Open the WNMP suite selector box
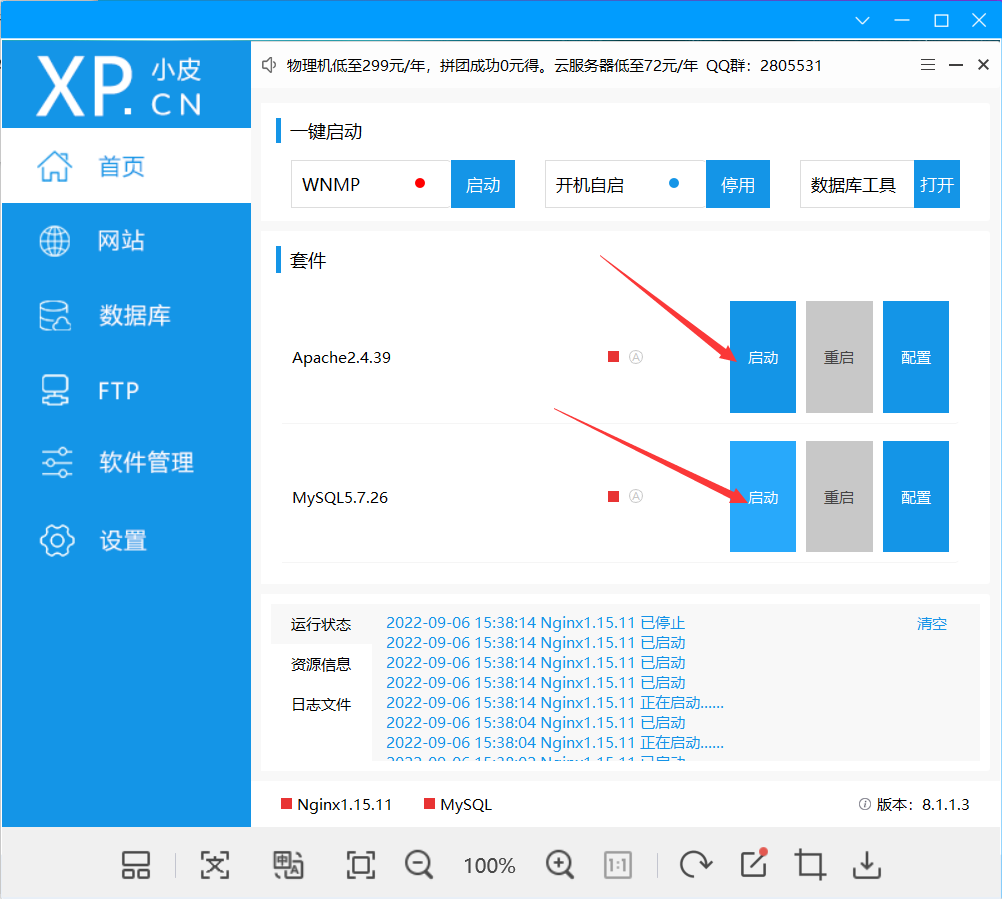The height and width of the screenshot is (899, 1002). tap(371, 184)
